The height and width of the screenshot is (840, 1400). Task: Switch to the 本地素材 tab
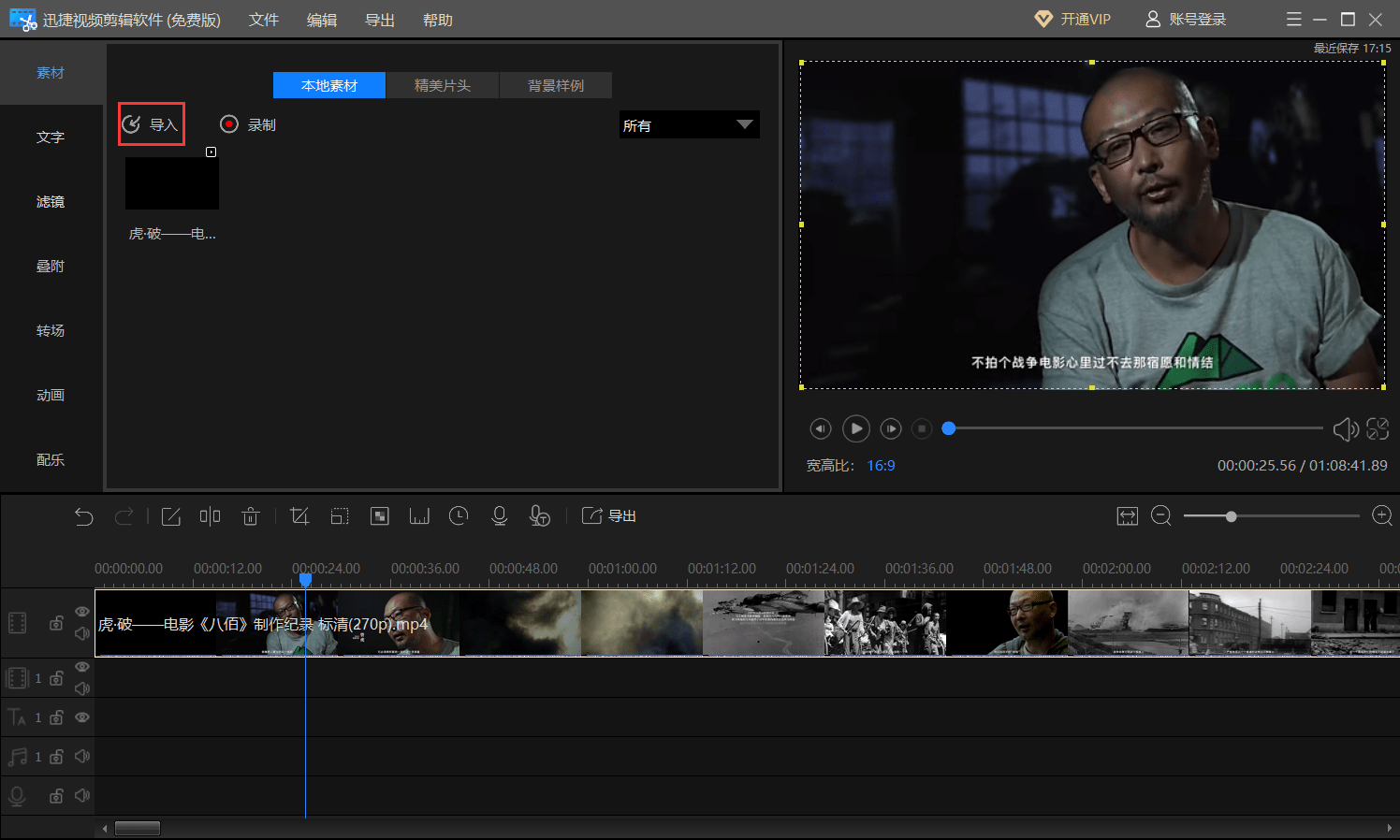(x=329, y=85)
